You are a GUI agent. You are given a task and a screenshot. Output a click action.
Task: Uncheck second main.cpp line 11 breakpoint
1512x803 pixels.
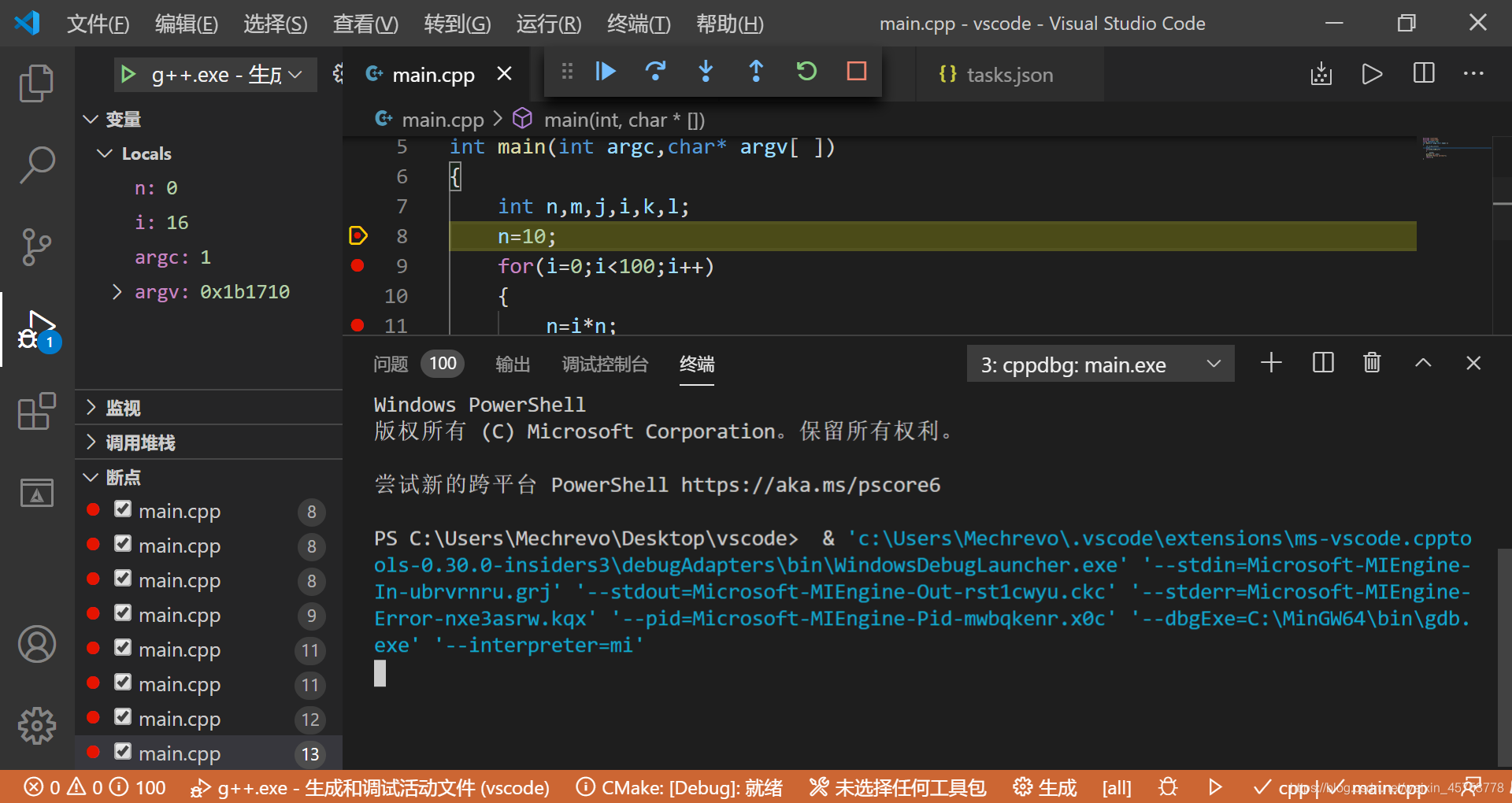(123, 683)
